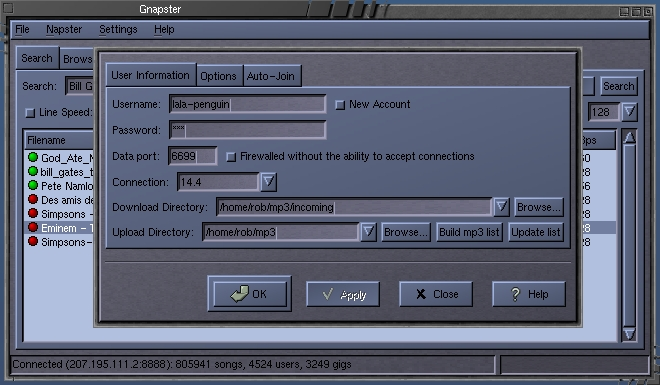Click the red dot beside the last Simpsons- result

pos(33,241)
